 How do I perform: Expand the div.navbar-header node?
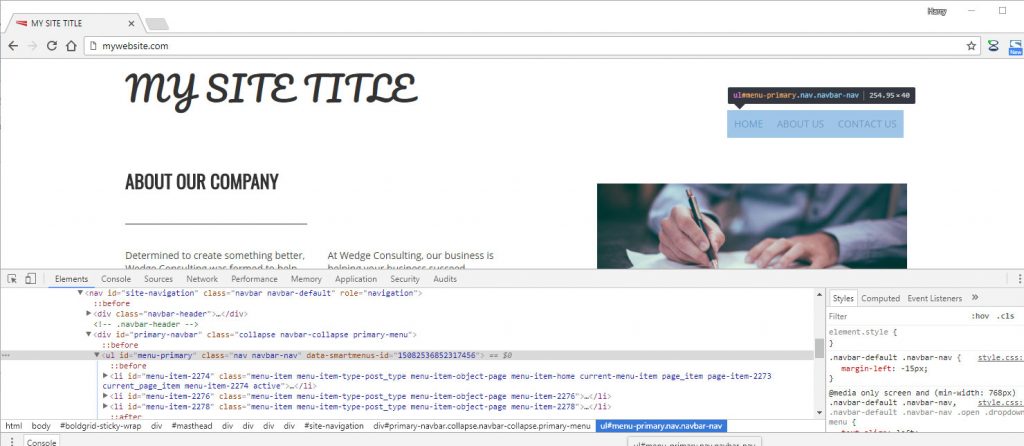(89, 314)
